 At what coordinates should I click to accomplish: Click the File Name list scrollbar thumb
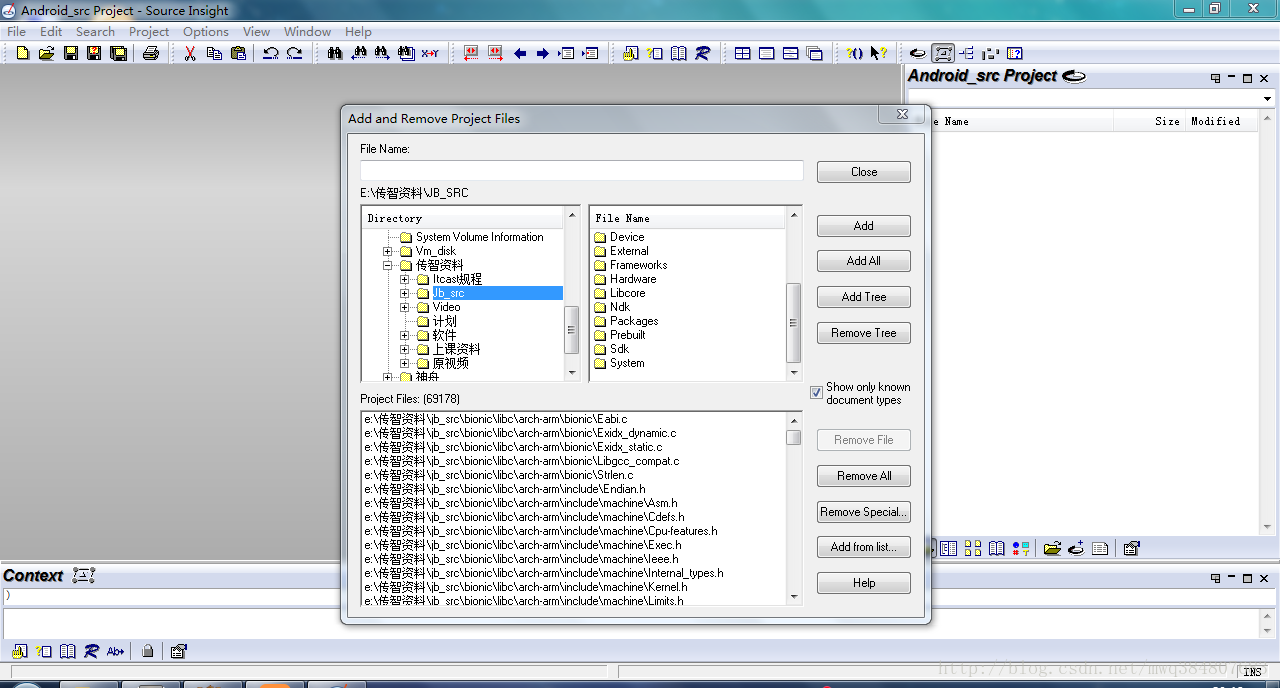point(794,323)
